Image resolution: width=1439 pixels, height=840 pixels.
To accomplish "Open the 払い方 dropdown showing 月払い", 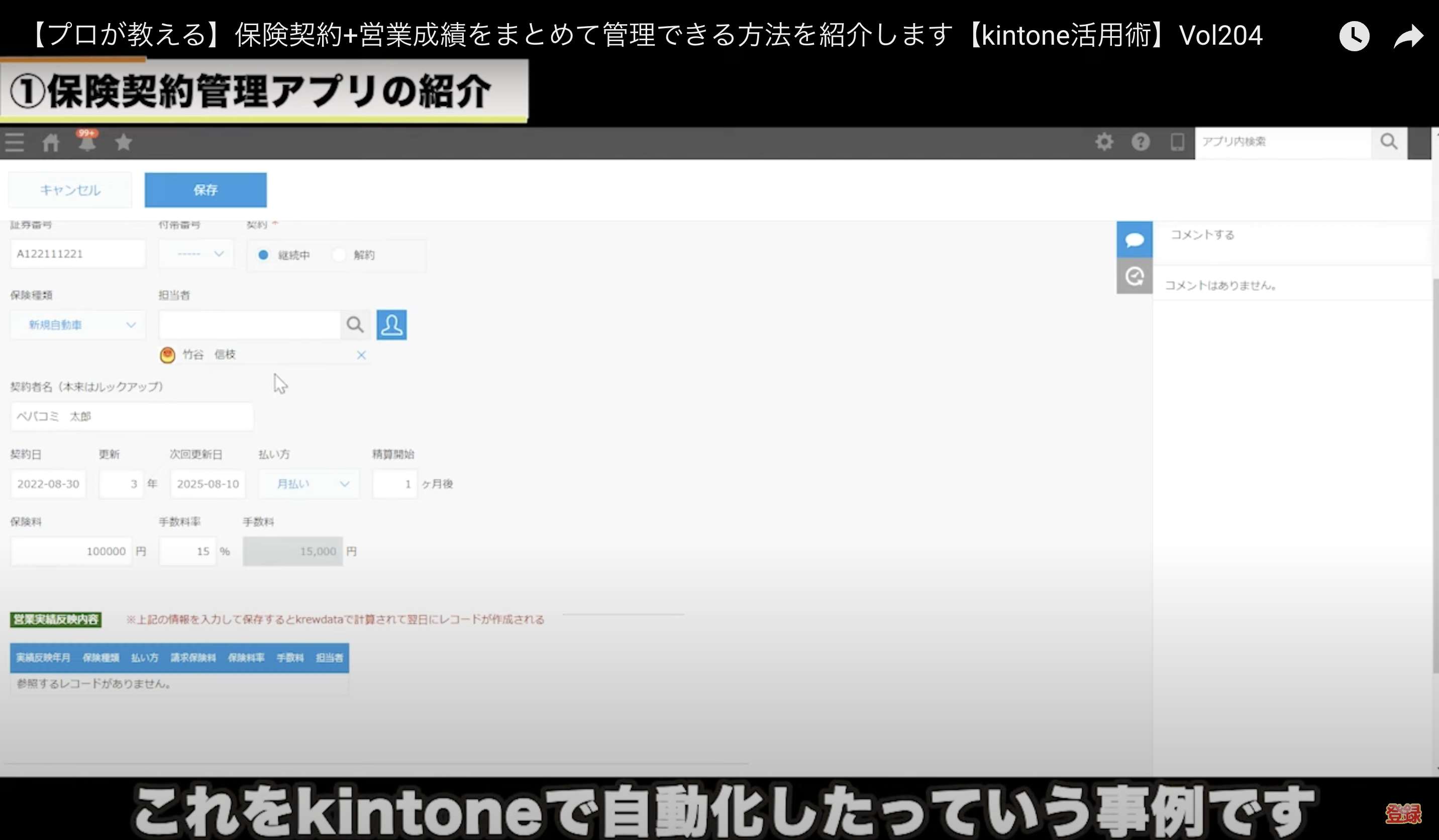I will tap(310, 484).
